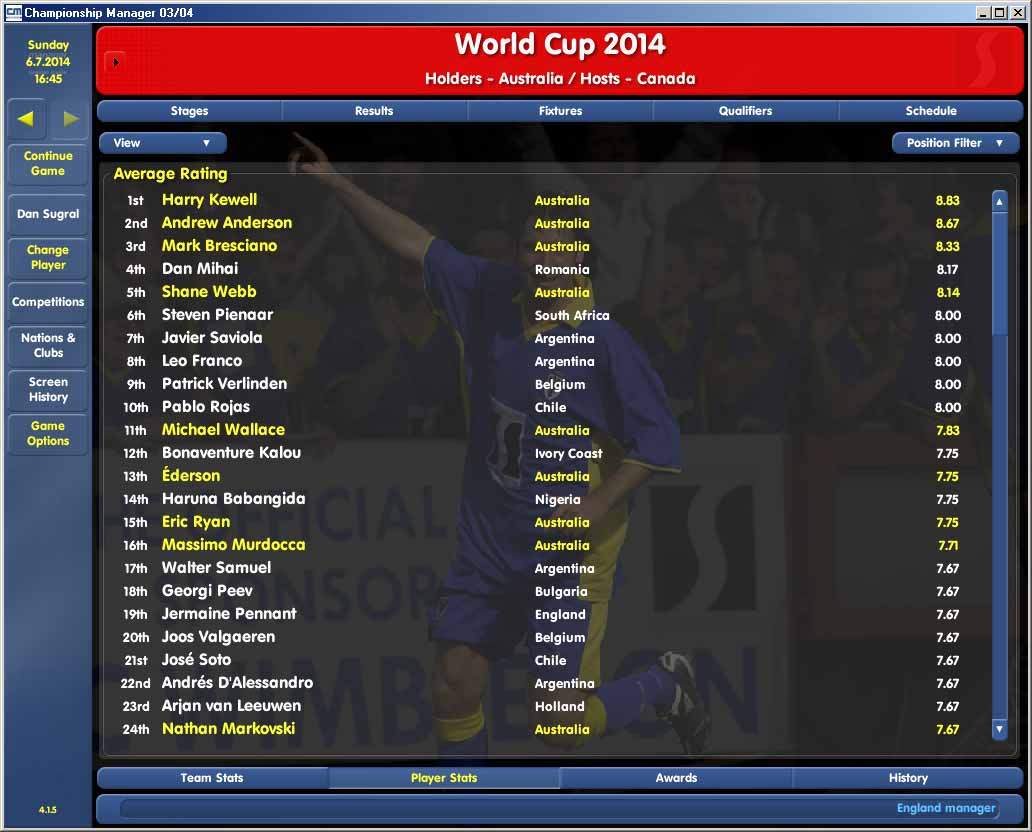Select player Georgi Peev
The width and height of the screenshot is (1032, 832).
point(207,590)
